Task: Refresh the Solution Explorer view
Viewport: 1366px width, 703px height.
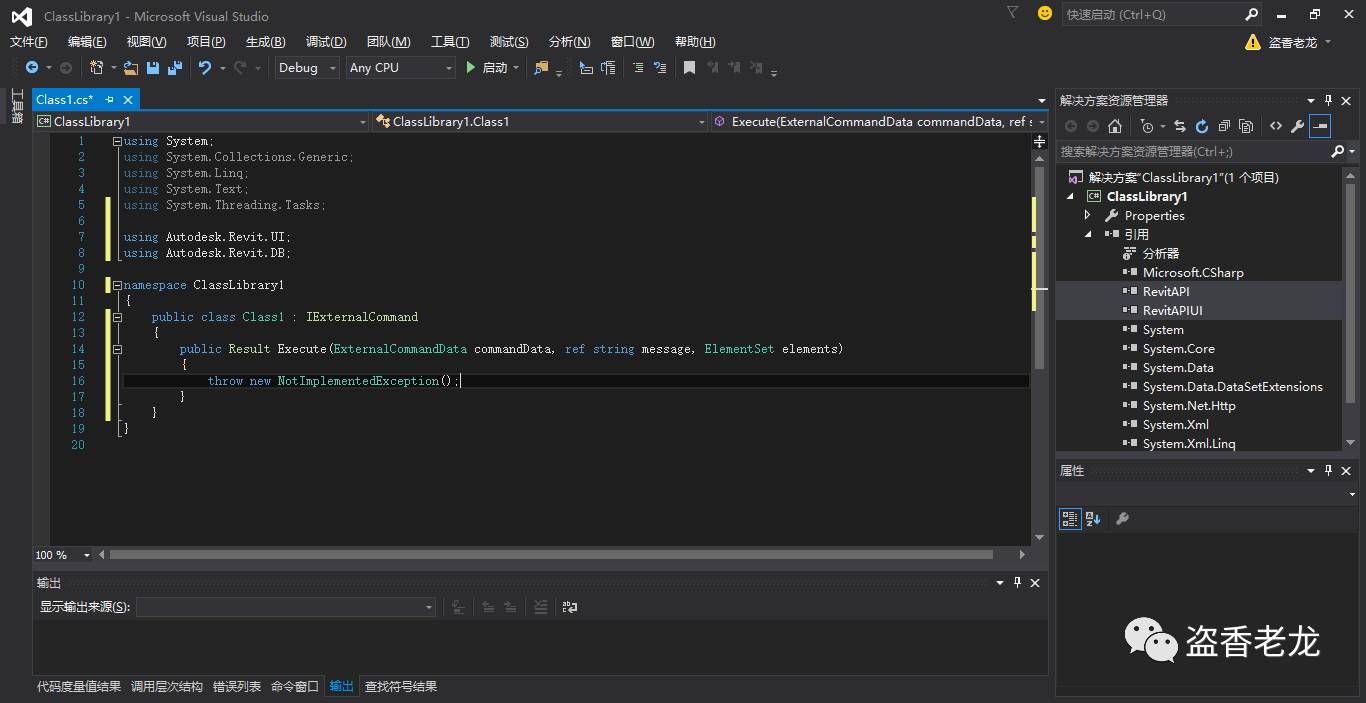Action: click(1202, 126)
